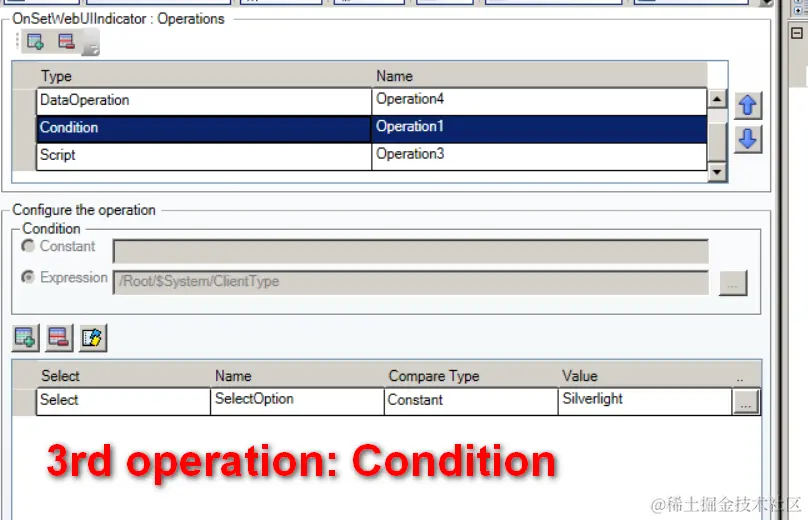Click the Select cell in conditions grid

123,401
